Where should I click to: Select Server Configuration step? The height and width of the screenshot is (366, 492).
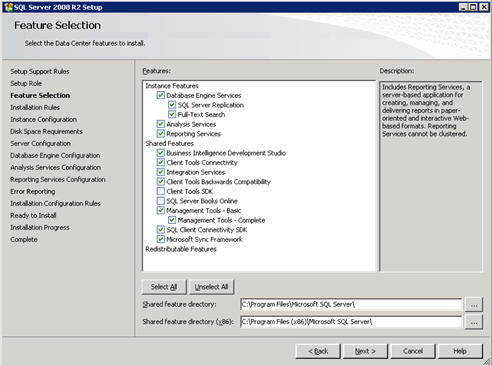[40, 143]
